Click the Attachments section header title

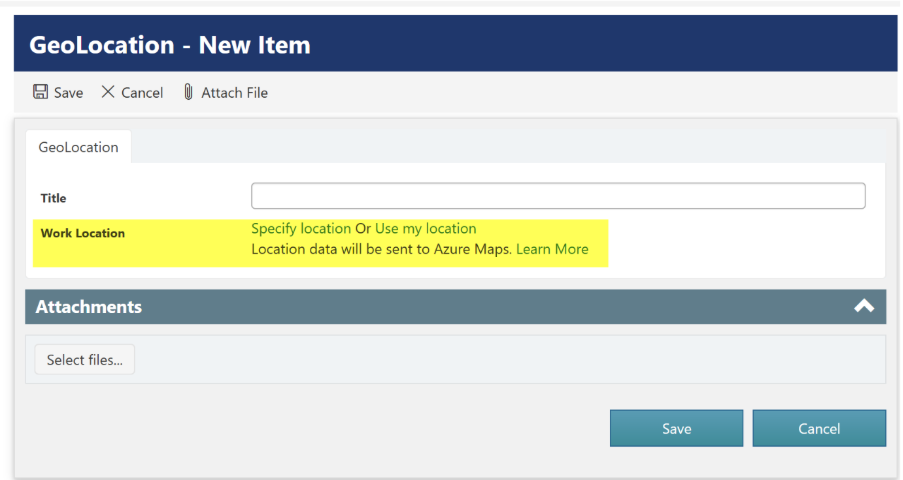(89, 307)
